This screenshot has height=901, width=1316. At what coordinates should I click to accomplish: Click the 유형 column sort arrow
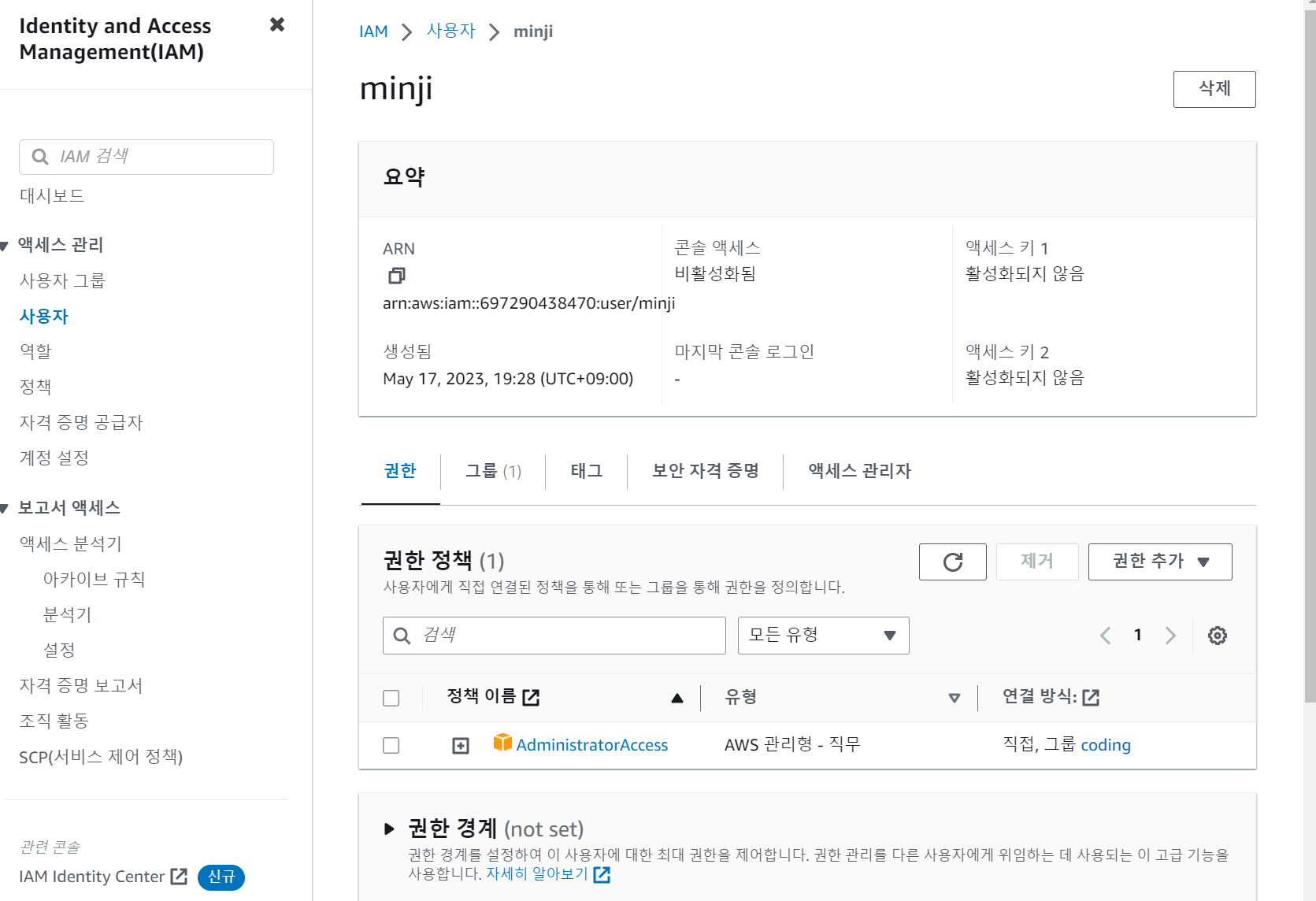coord(955,698)
